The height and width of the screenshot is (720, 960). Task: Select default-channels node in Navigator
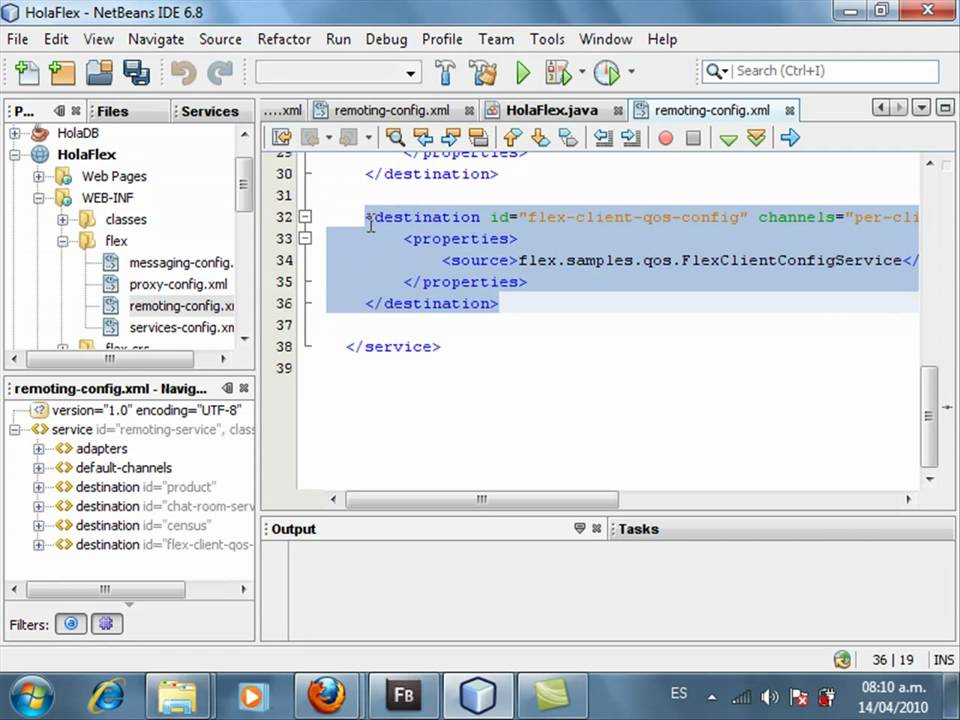click(124, 468)
